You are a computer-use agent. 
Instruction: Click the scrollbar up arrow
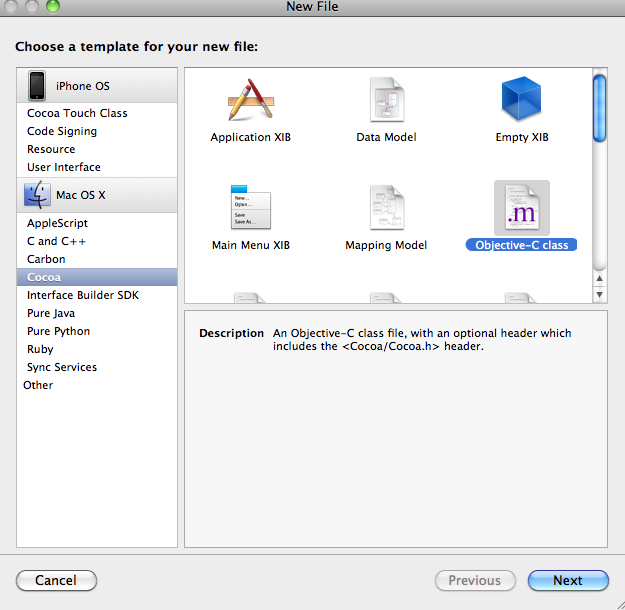(x=599, y=278)
